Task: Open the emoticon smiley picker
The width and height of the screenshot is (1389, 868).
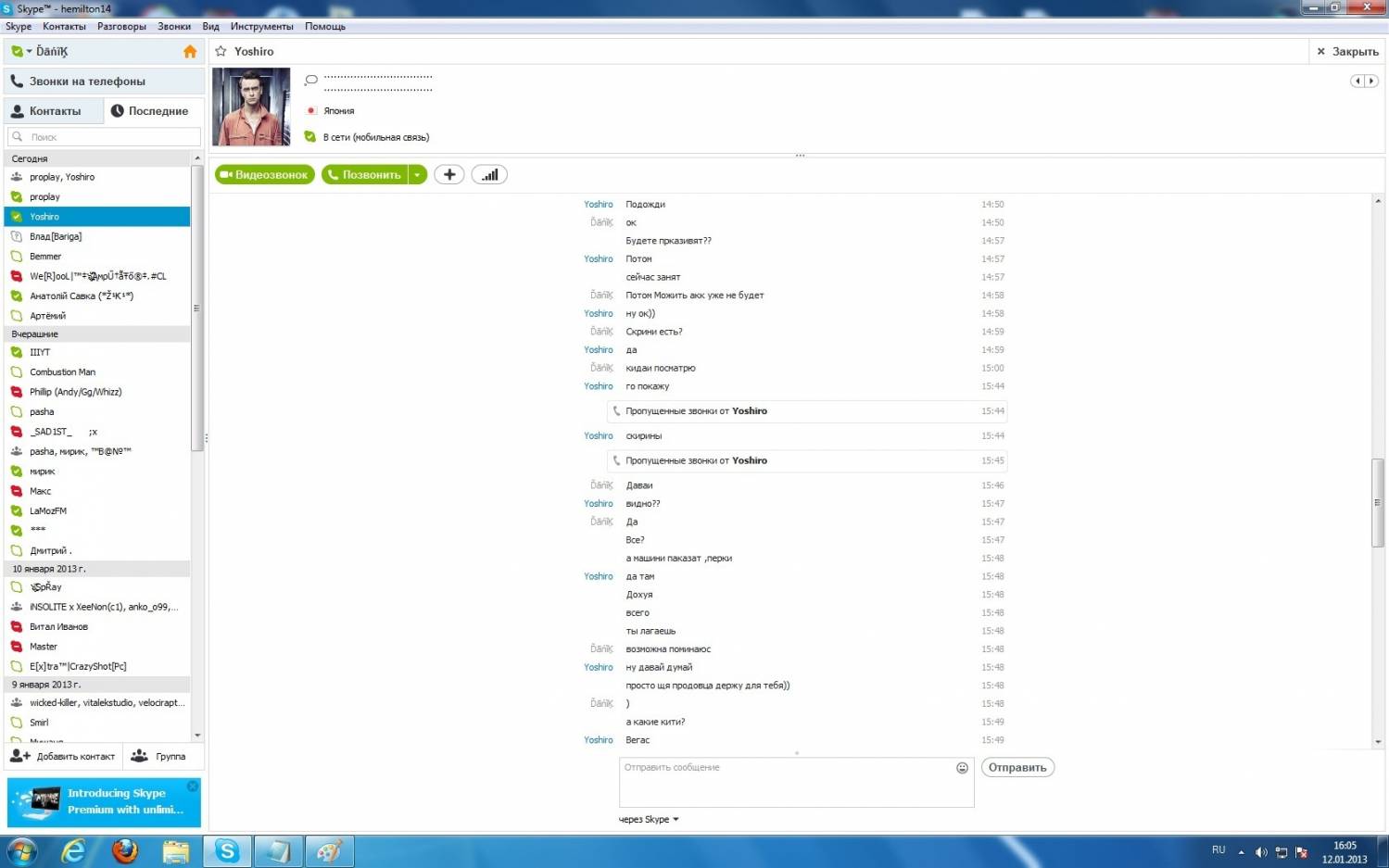Action: coord(962,768)
